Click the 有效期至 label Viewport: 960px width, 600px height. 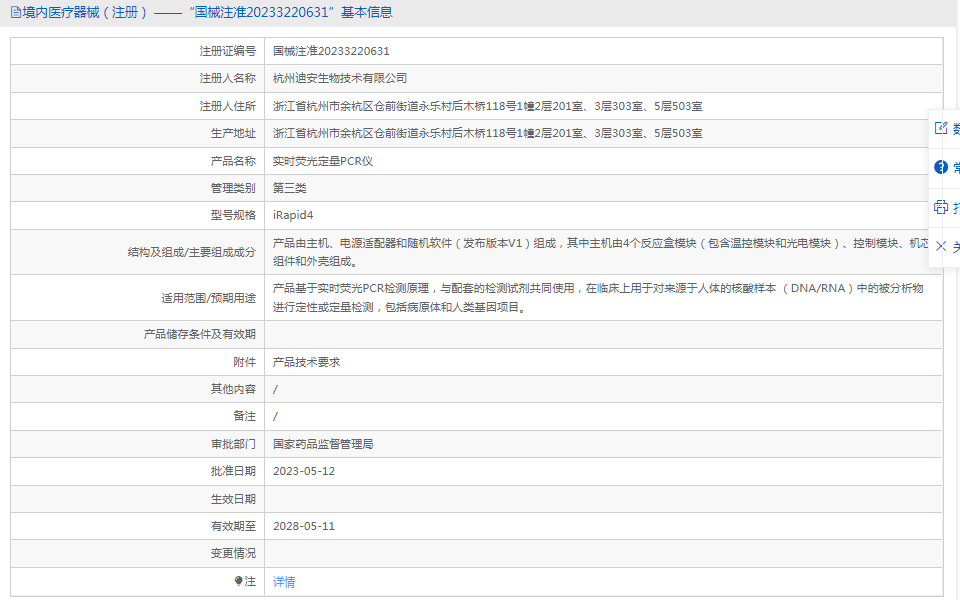[233, 527]
